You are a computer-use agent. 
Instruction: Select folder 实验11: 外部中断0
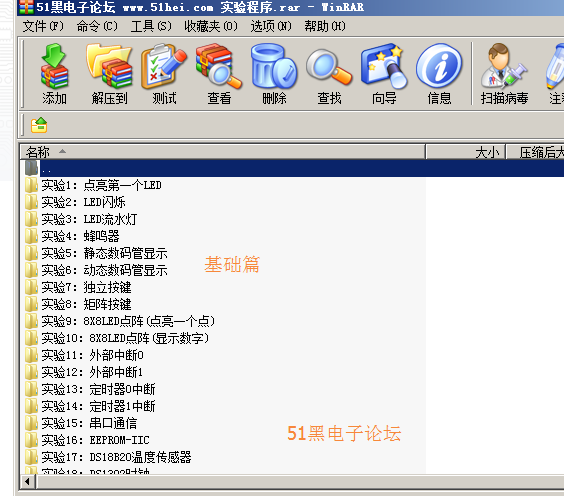click(85, 355)
